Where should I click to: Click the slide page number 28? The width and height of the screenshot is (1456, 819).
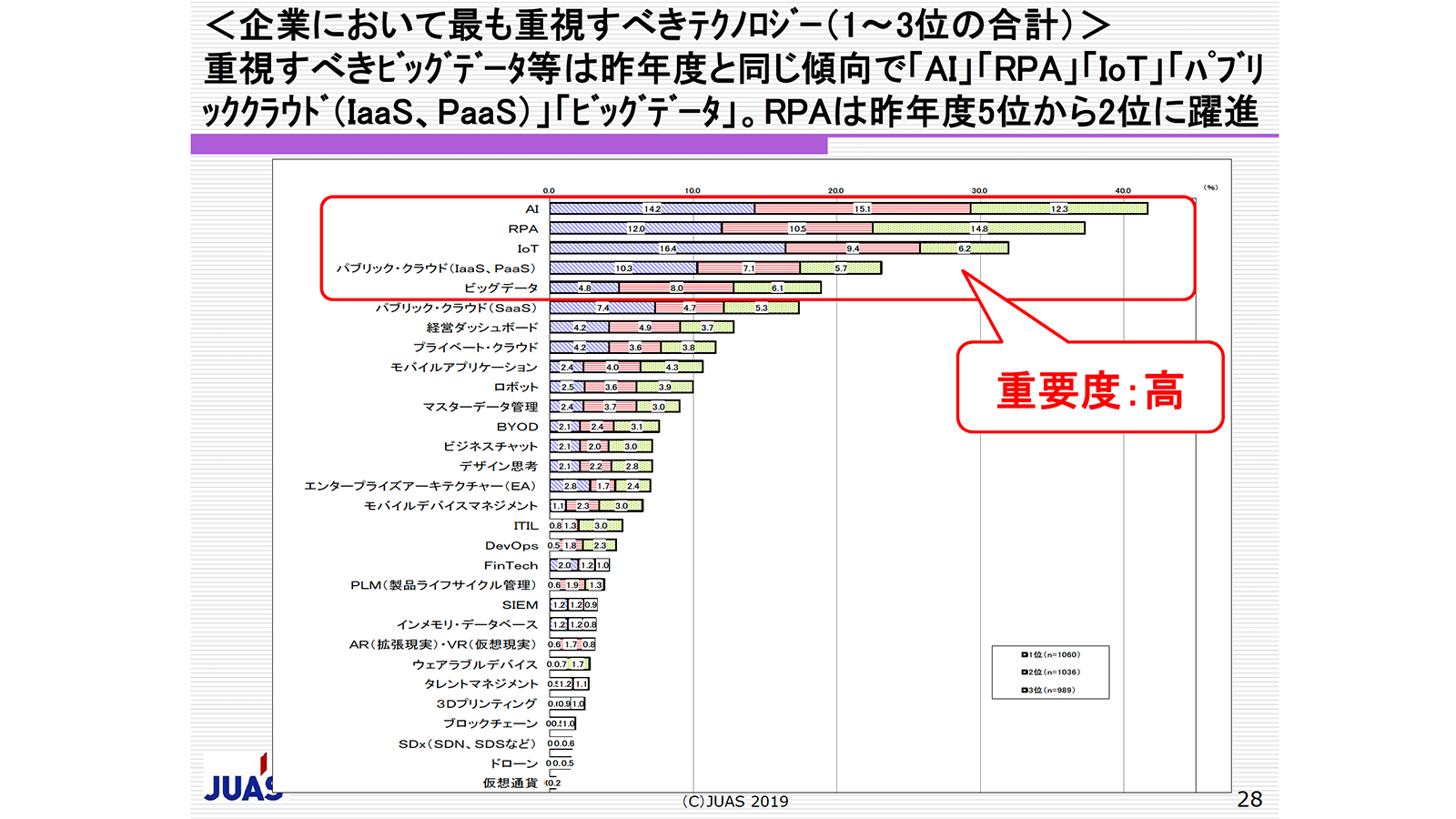click(x=1249, y=800)
